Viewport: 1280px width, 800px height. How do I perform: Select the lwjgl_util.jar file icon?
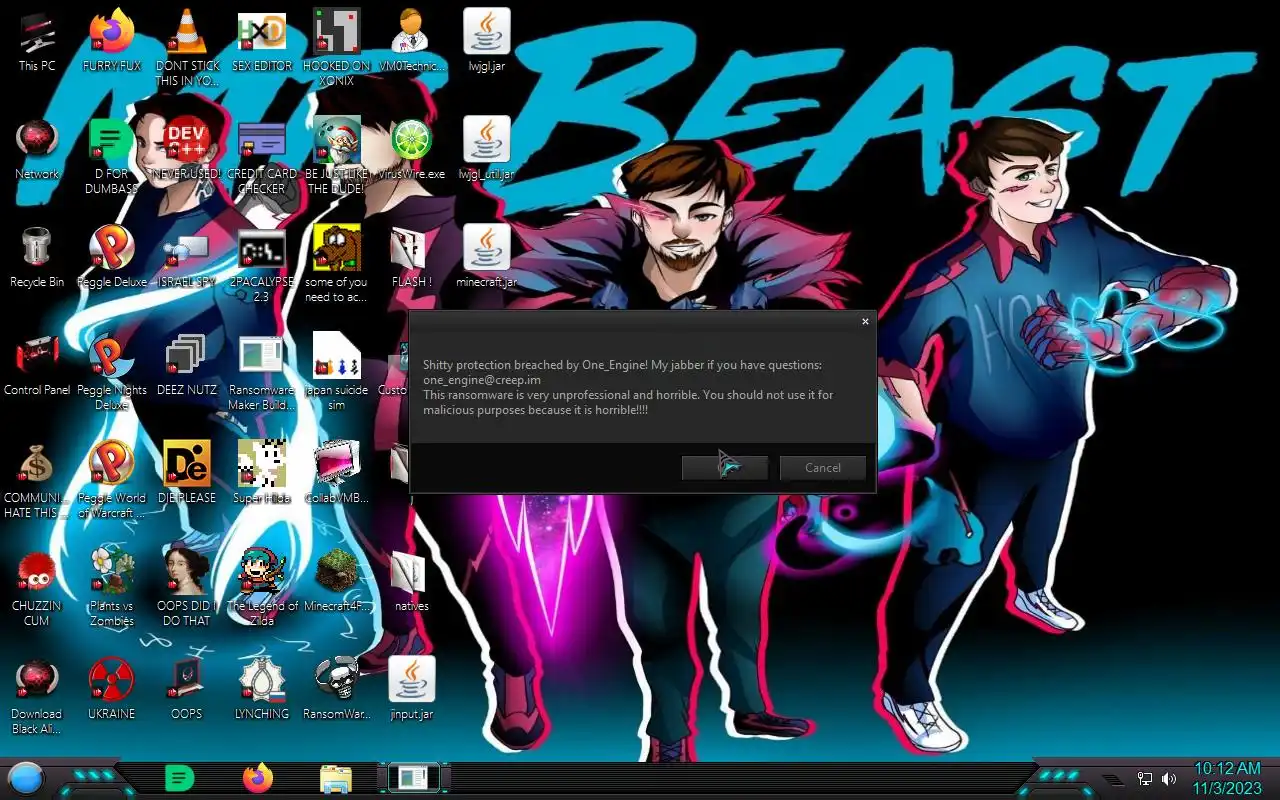(487, 150)
